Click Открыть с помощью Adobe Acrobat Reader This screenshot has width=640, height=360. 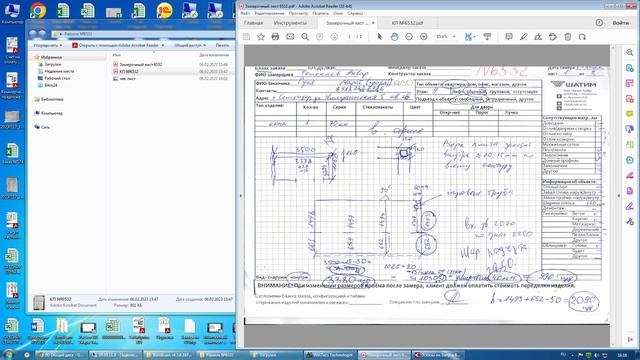[x=116, y=45]
